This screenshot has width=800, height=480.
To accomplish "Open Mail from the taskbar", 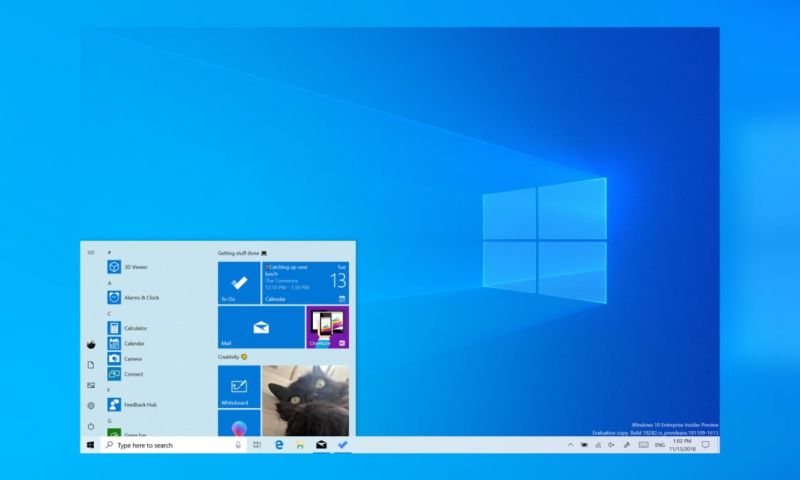I will 321,445.
